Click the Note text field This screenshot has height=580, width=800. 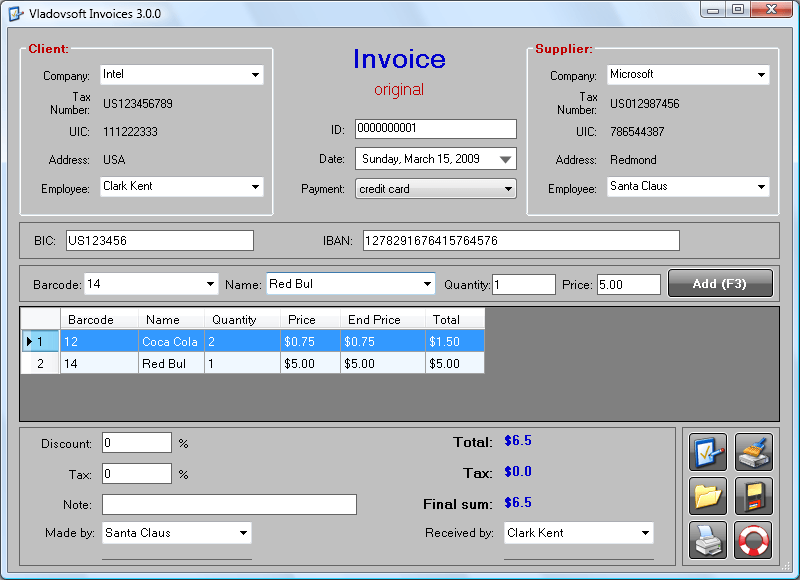click(228, 503)
